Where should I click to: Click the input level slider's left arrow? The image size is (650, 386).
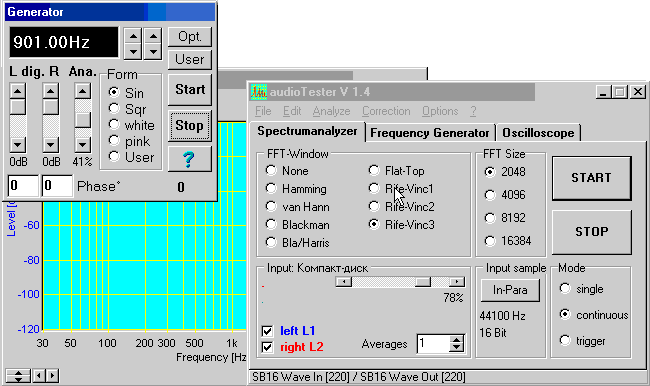(343, 282)
